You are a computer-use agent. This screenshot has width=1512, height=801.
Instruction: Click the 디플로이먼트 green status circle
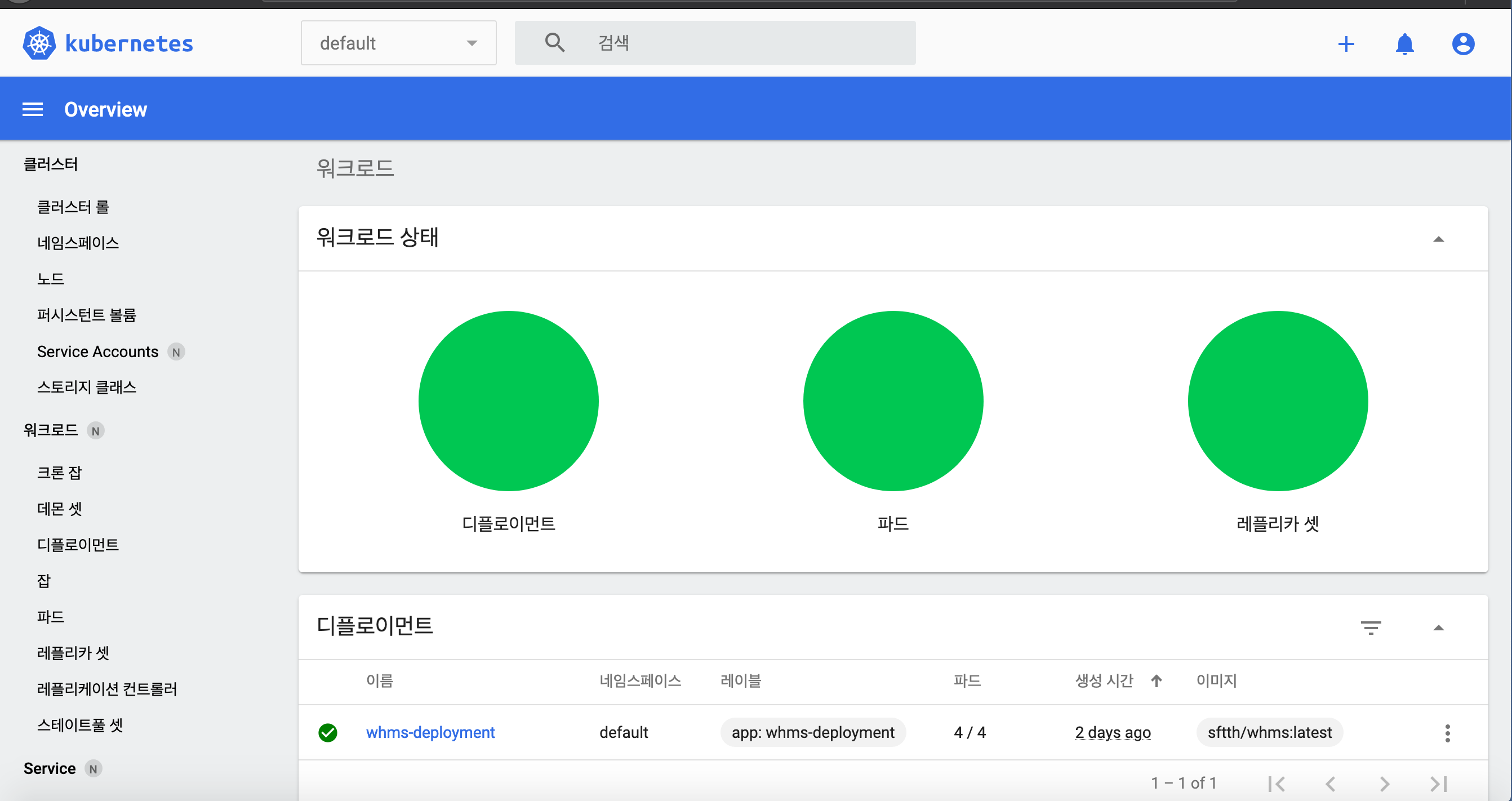[x=508, y=401]
